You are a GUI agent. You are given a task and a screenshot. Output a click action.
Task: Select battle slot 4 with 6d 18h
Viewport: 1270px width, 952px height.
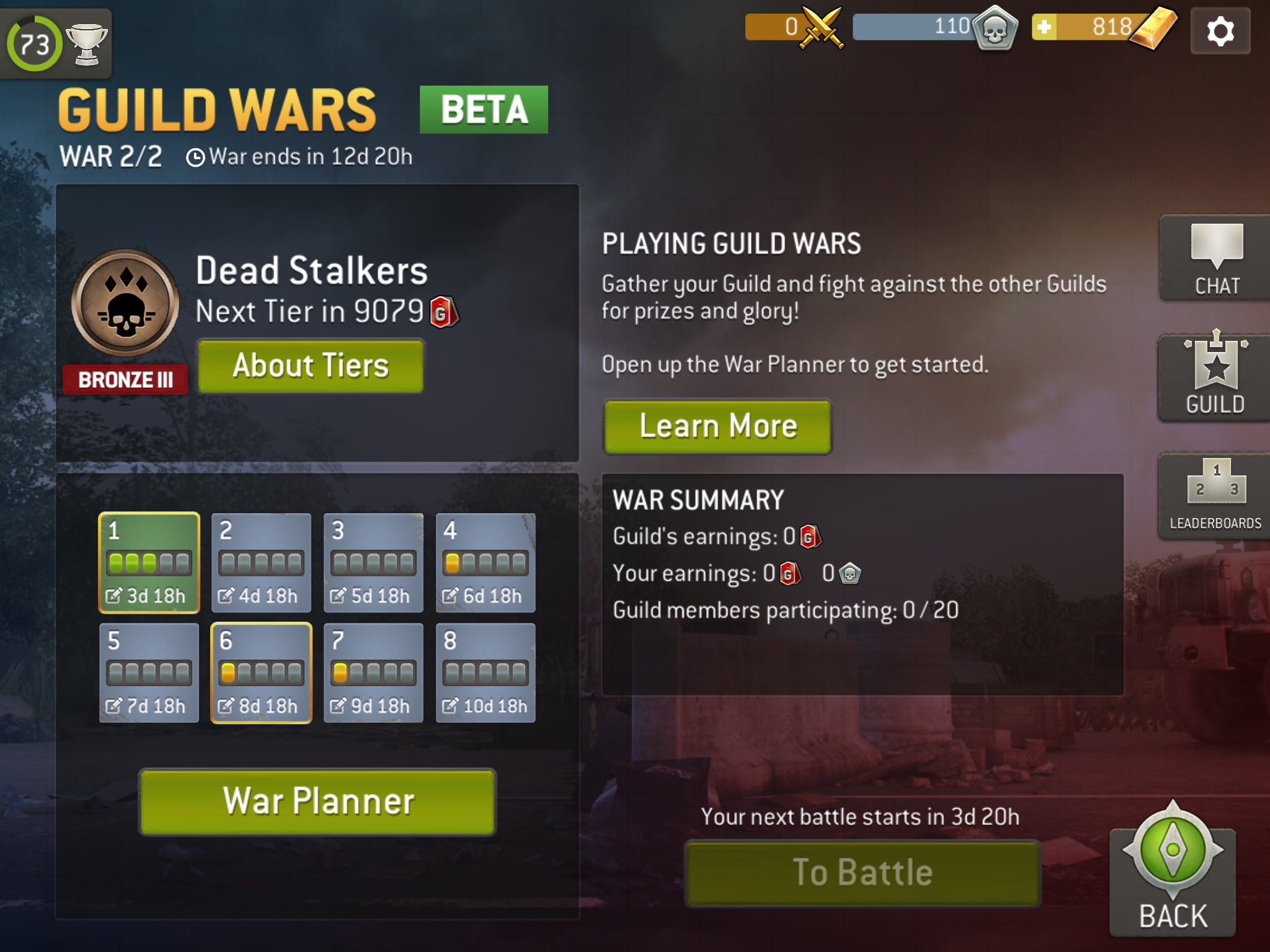pos(486,562)
